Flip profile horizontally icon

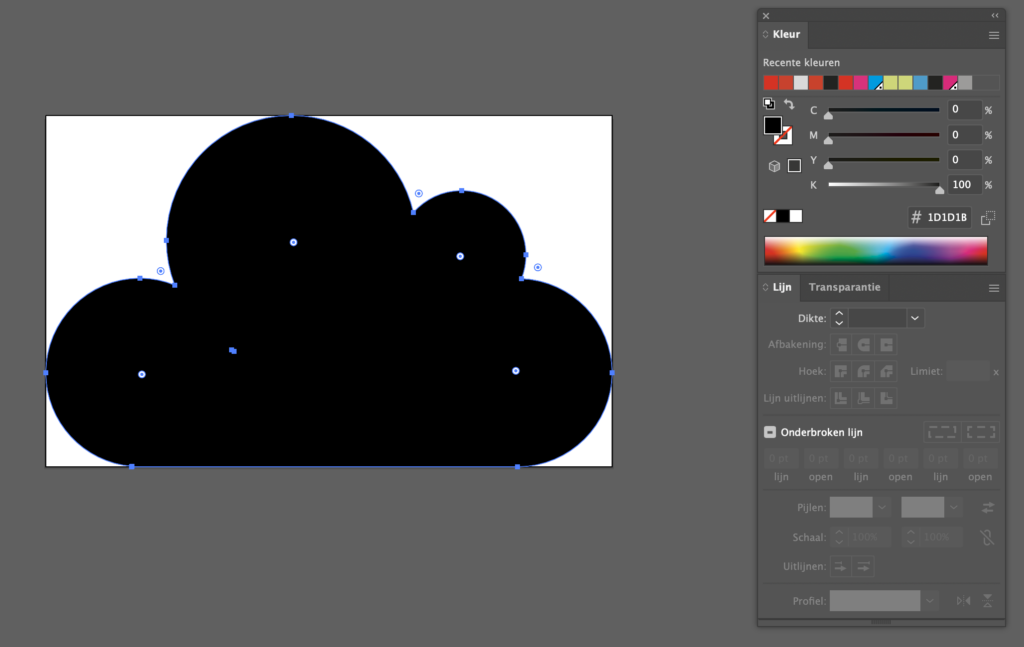tap(963, 601)
